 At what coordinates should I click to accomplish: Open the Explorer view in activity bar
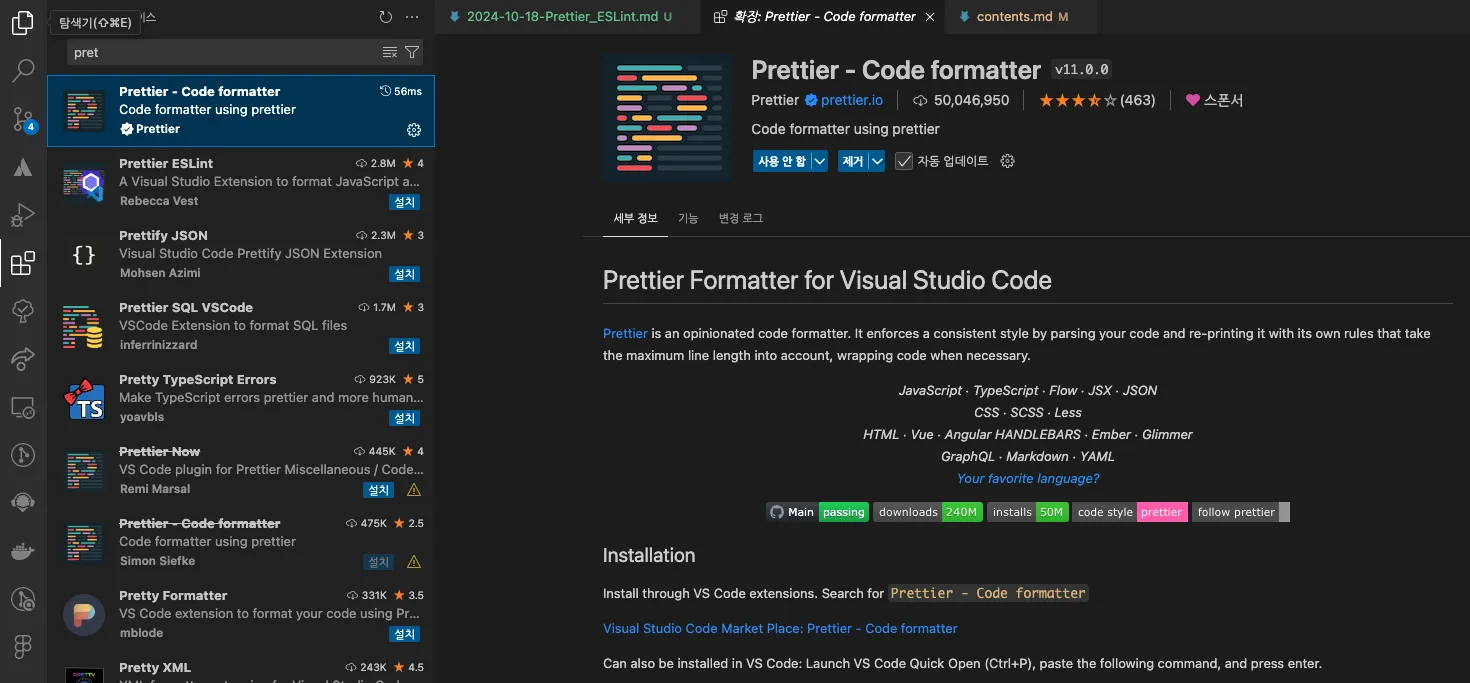(x=22, y=23)
